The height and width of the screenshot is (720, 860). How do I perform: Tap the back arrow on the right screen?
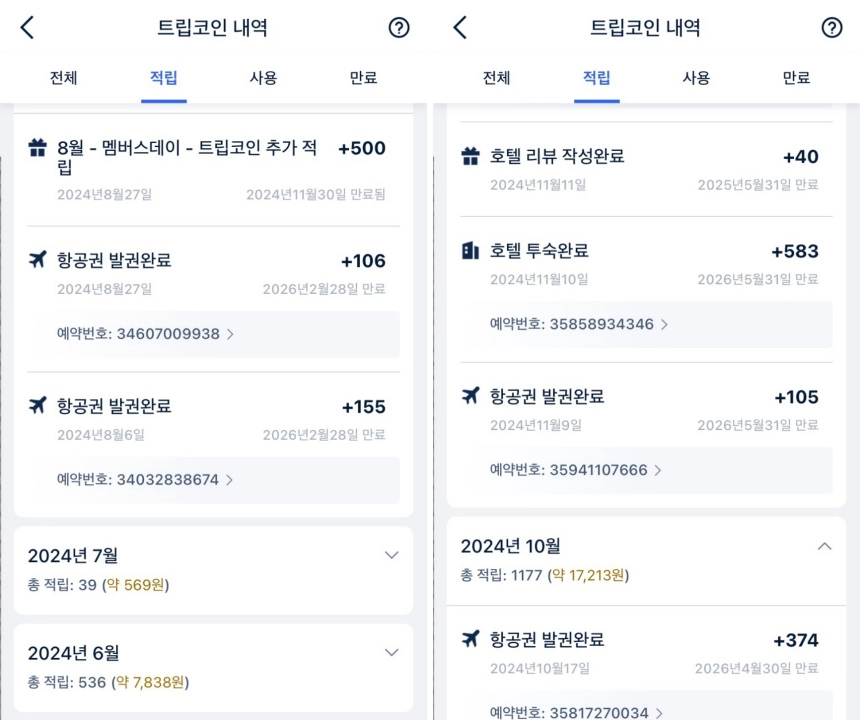(459, 28)
